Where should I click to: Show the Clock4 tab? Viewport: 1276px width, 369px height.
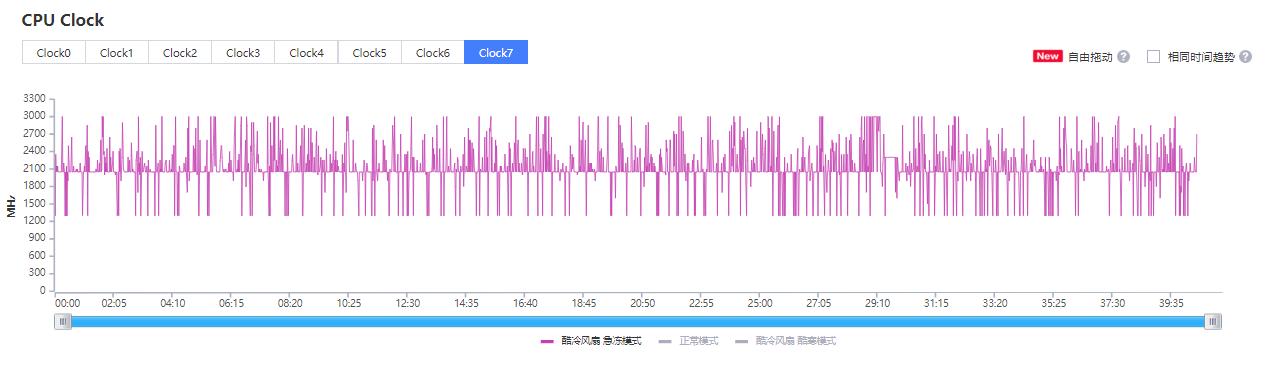[x=307, y=53]
